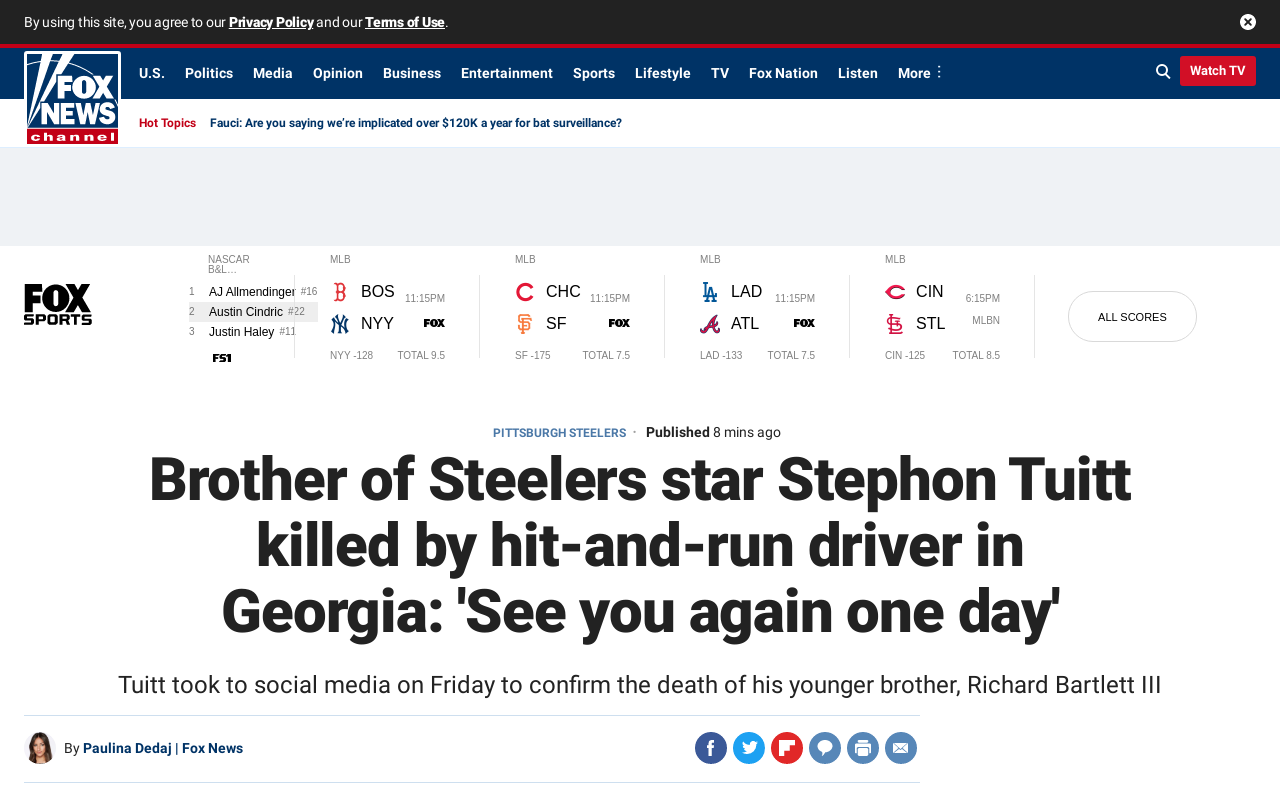Expand the More navigation menu

click(x=920, y=73)
